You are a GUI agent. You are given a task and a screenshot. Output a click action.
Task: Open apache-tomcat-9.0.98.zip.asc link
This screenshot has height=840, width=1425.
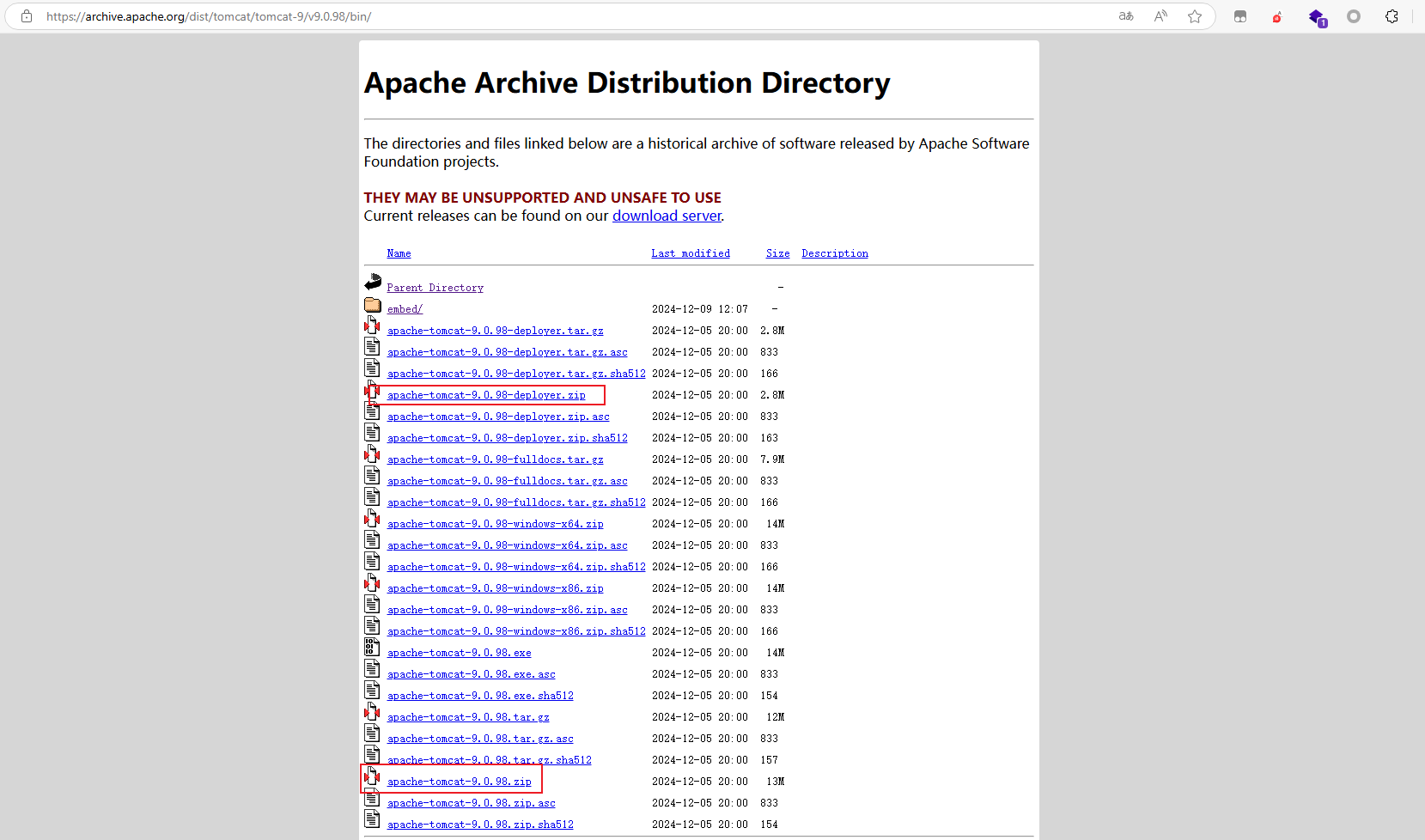coord(471,803)
